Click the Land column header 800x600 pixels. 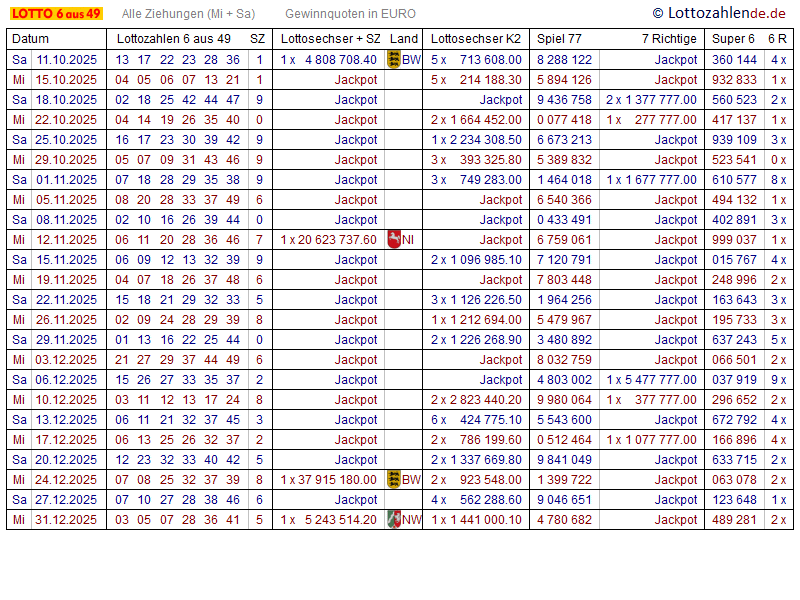pyautogui.click(x=404, y=38)
